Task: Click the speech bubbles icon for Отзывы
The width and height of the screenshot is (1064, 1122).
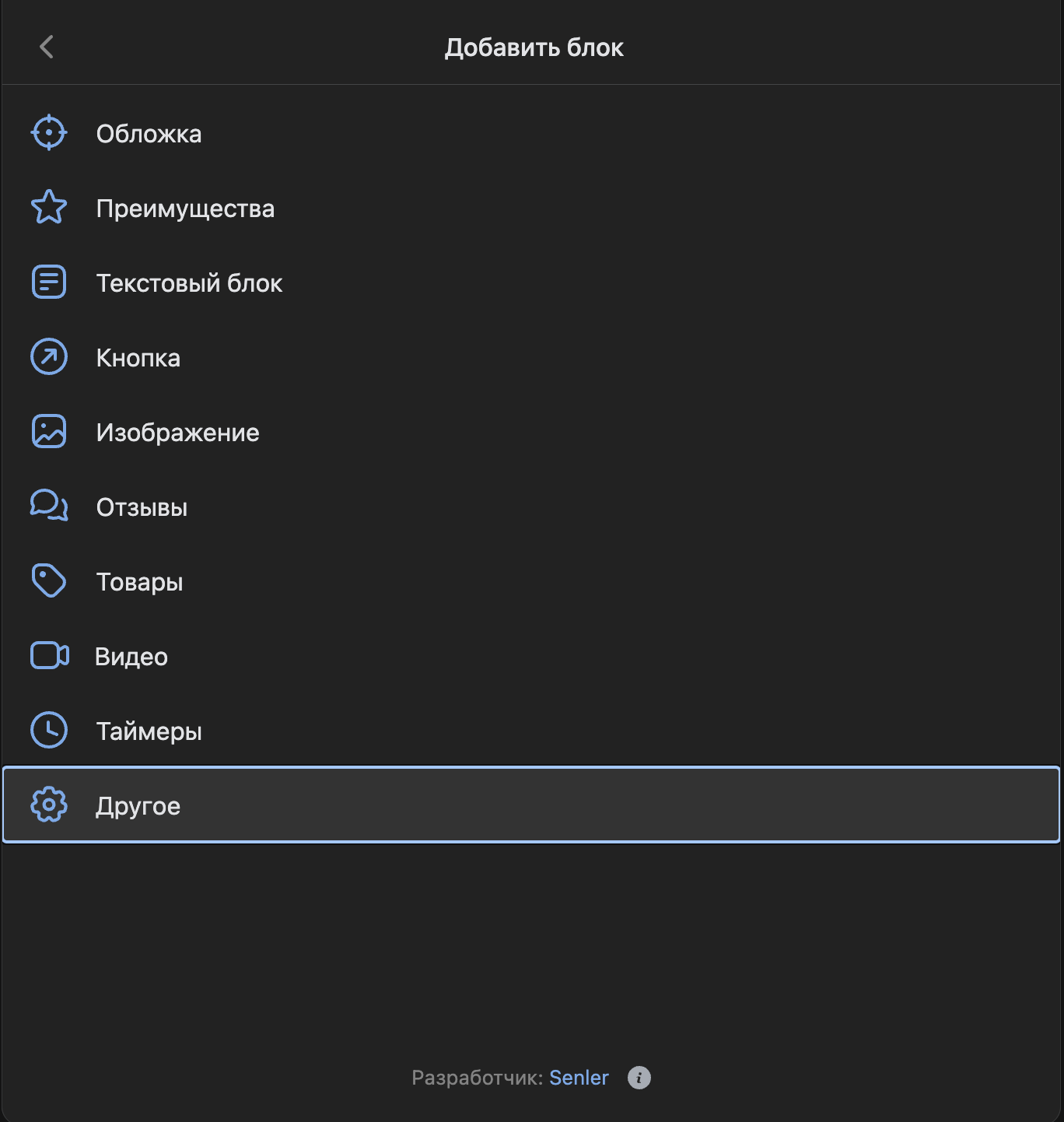Action: pyautogui.click(x=49, y=506)
